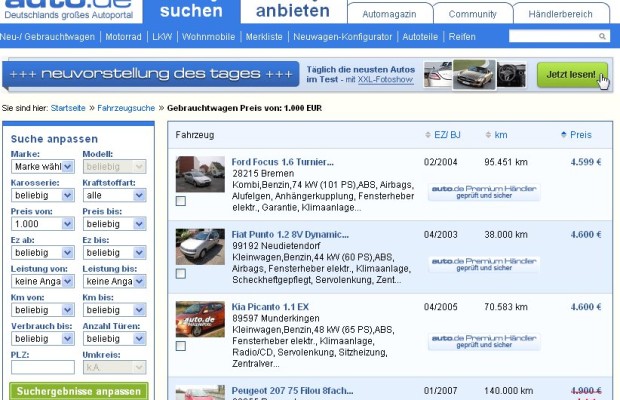Click premium Händler badge for Kia Picanto

[484, 341]
